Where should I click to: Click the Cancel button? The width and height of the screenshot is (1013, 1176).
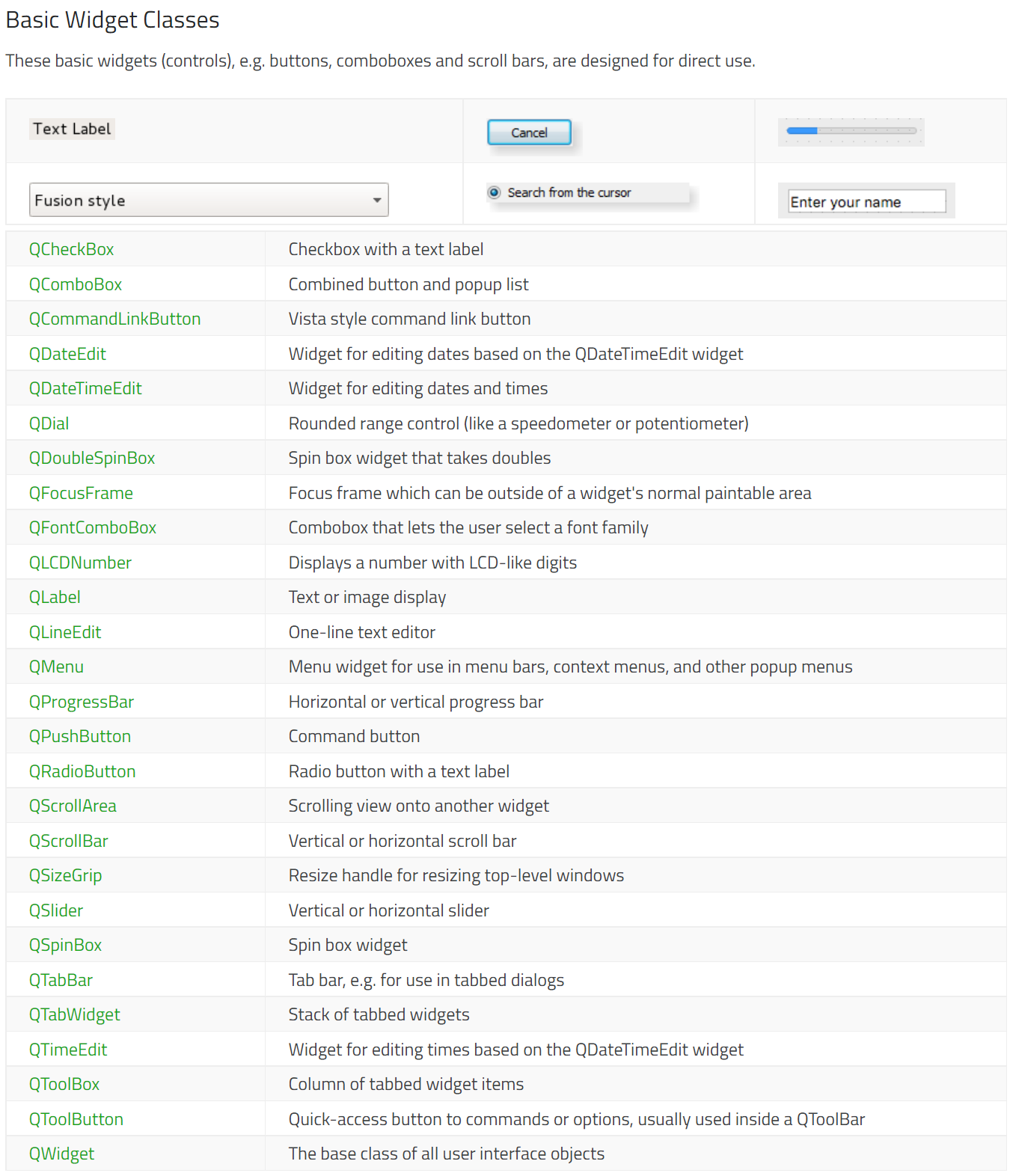coord(529,132)
